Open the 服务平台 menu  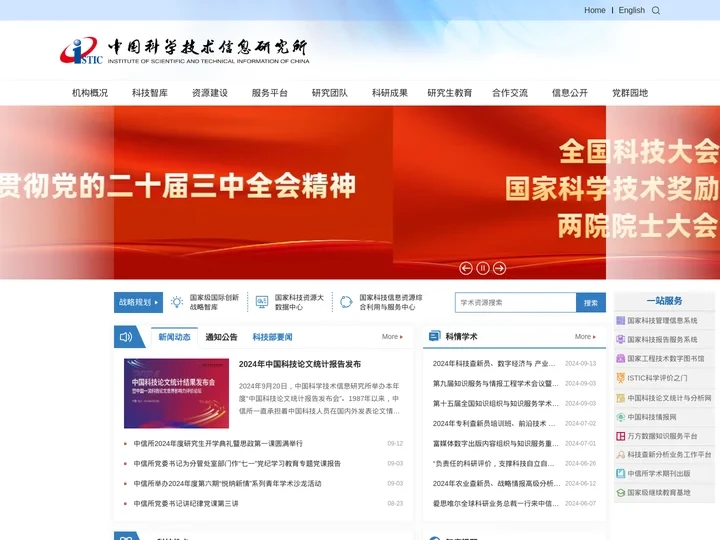[x=270, y=93]
